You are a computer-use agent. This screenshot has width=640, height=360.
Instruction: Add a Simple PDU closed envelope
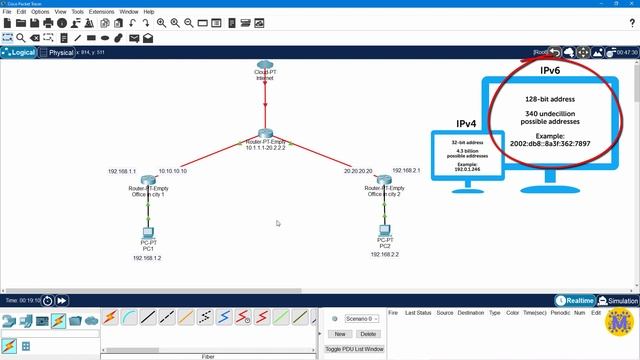134,38
